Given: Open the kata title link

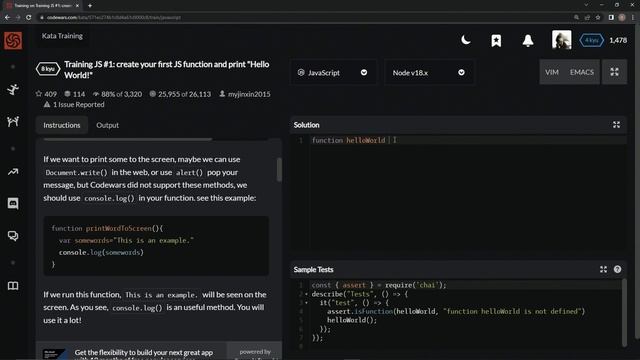Looking at the screenshot, I should coord(167,69).
